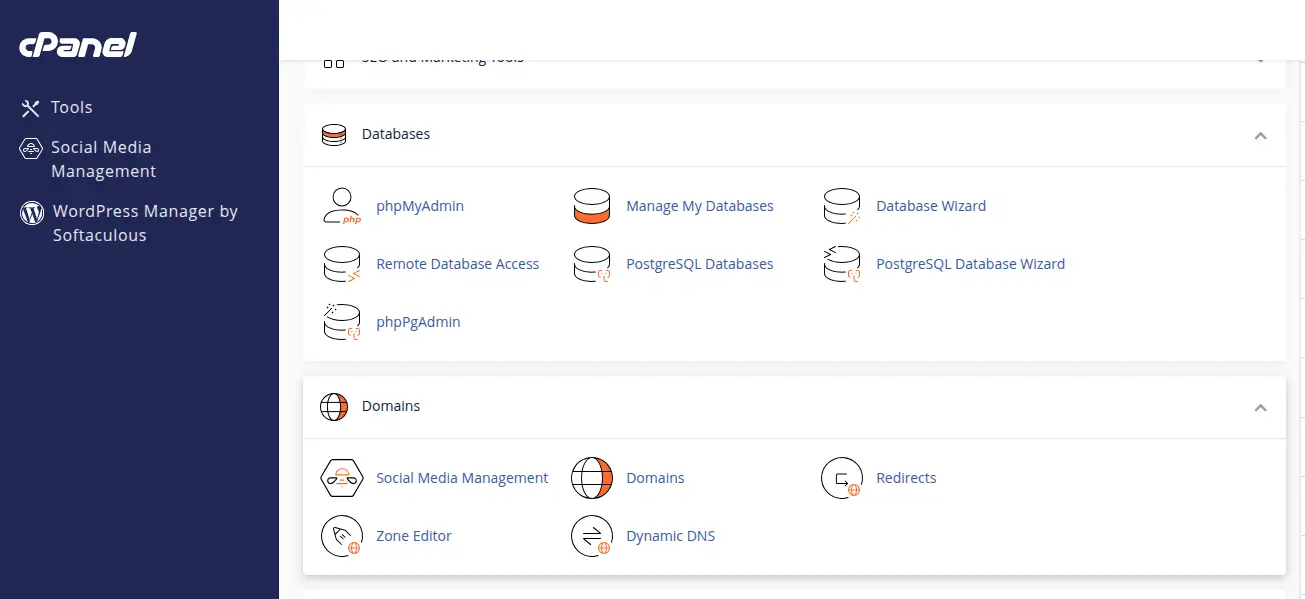The height and width of the screenshot is (599, 1305).
Task: Open the PostgreSQL Database Wizard link
Action: click(971, 264)
